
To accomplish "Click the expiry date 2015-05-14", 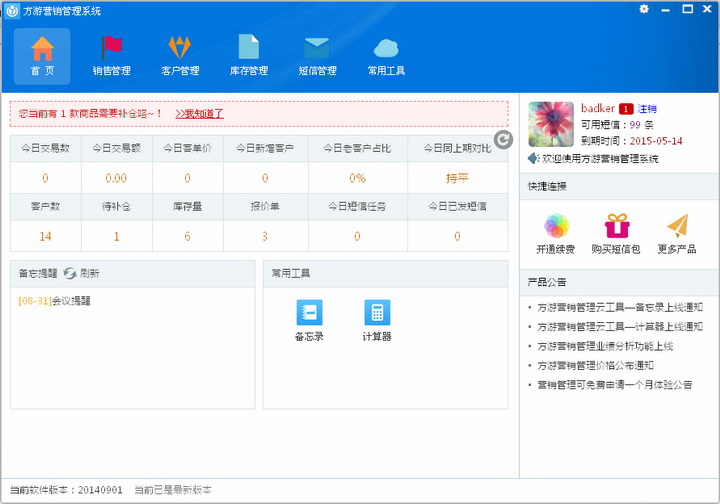I will click(x=656, y=141).
